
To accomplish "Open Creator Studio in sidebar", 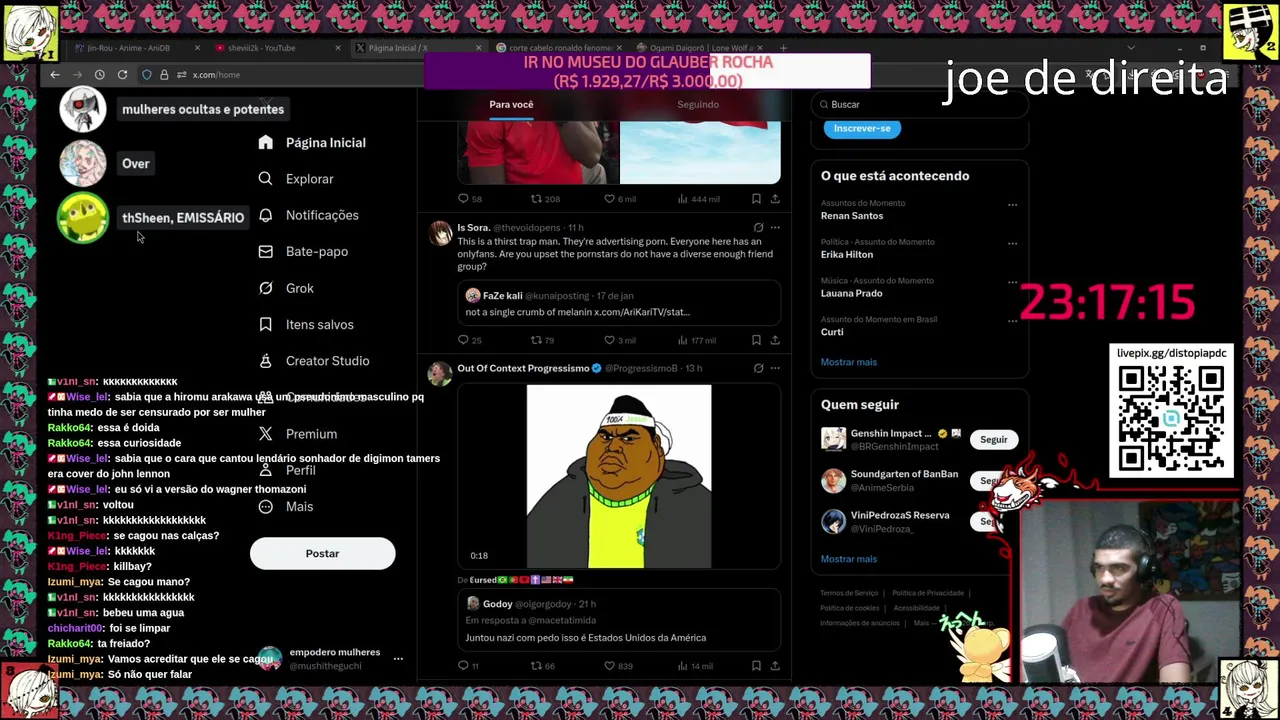I will pos(314,361).
